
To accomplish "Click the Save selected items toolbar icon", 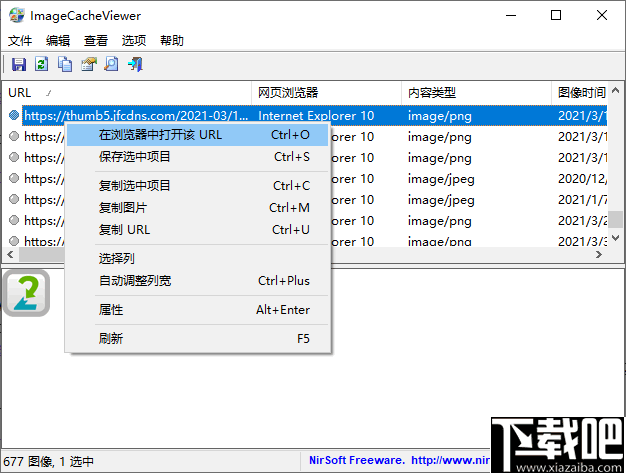I will tap(19, 64).
